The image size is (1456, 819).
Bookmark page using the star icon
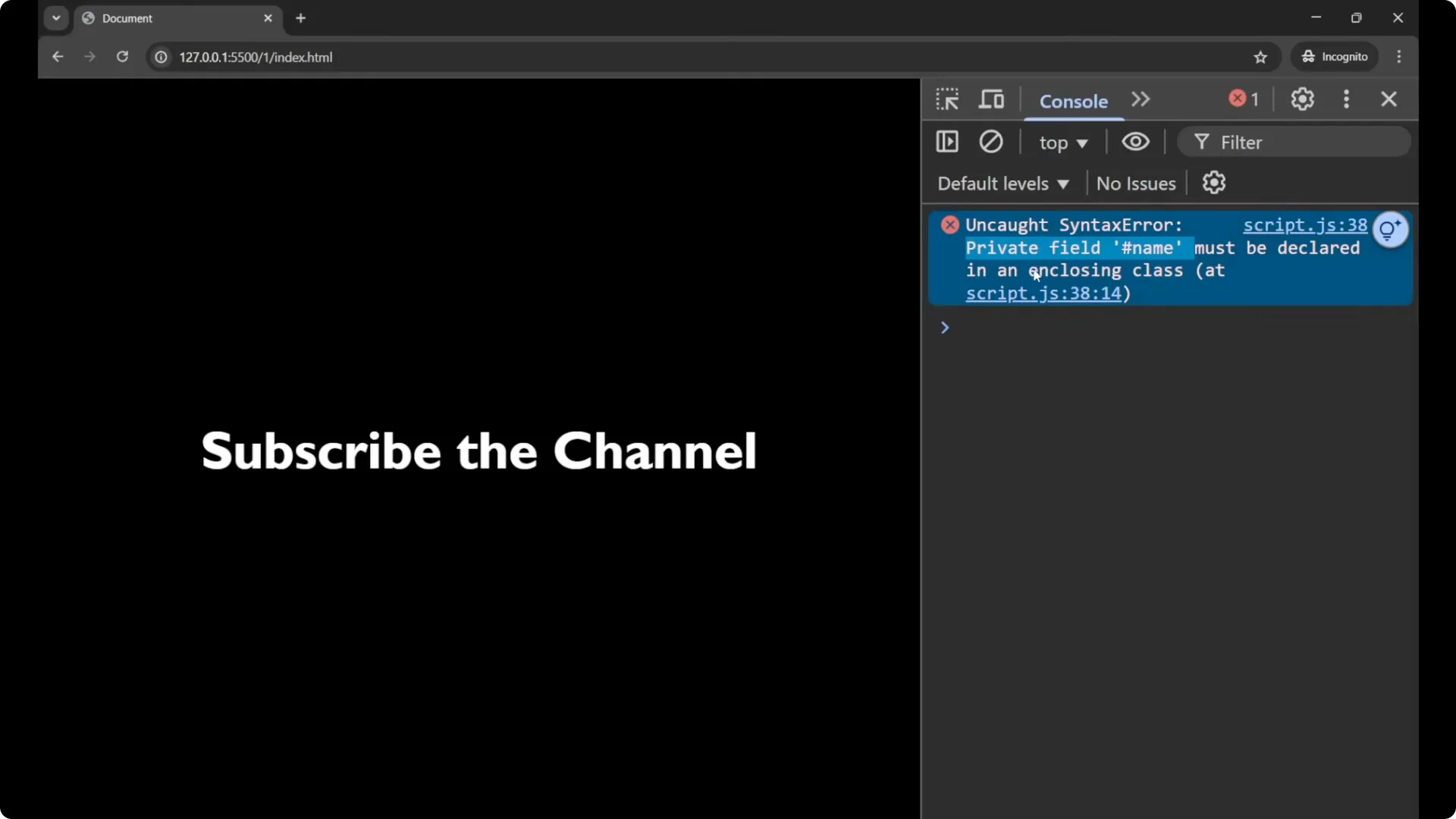pyautogui.click(x=1260, y=57)
